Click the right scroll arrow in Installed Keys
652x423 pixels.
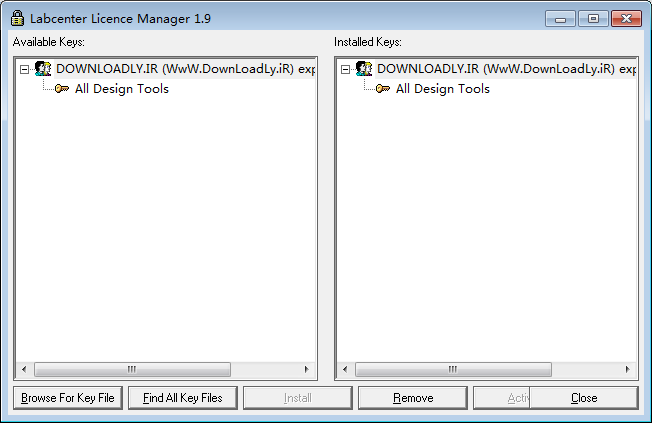[628, 369]
